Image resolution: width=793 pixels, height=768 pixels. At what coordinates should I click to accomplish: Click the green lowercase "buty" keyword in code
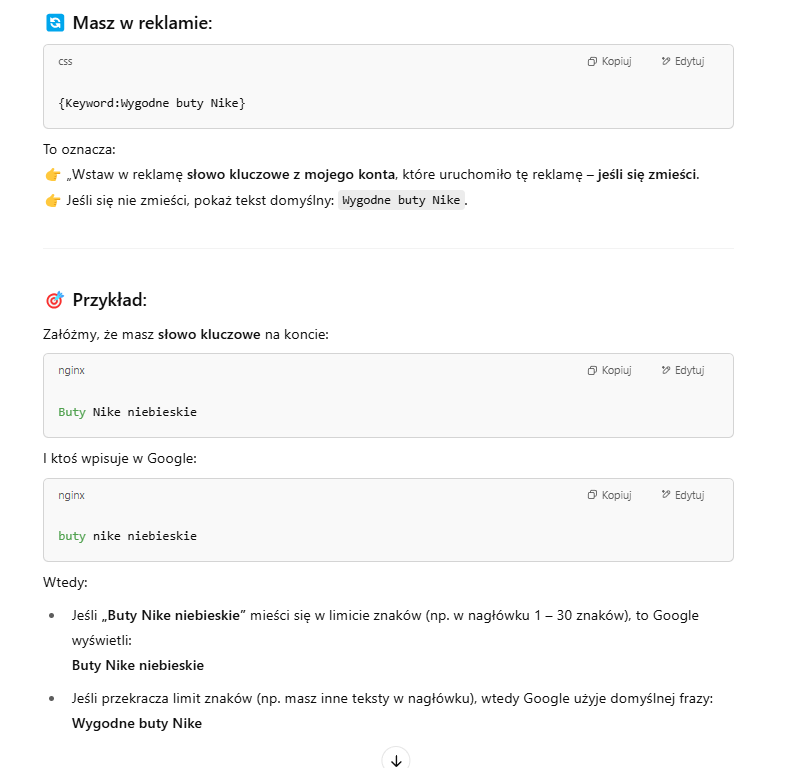click(x=72, y=536)
